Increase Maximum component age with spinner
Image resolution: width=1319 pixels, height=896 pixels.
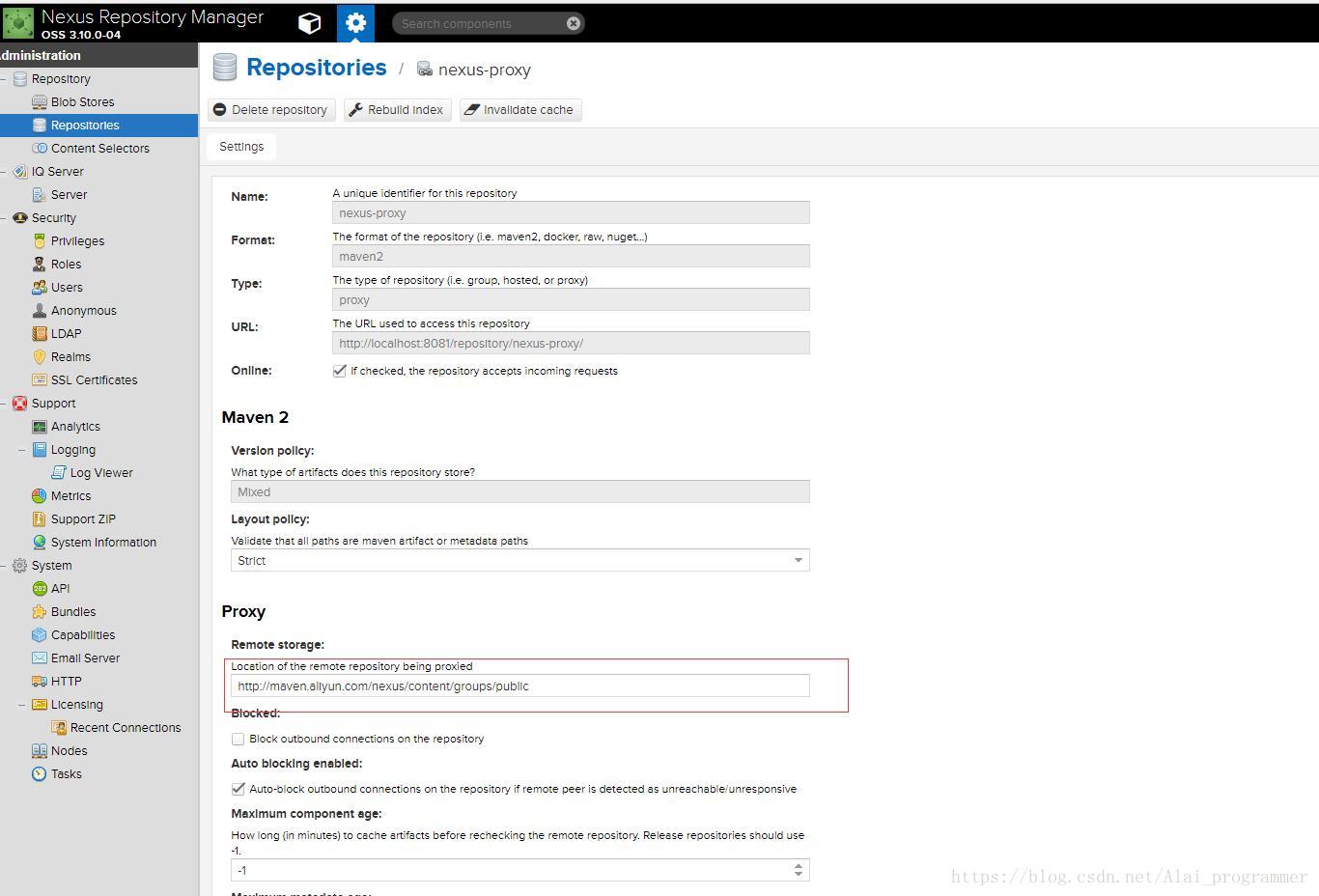pyautogui.click(x=799, y=865)
